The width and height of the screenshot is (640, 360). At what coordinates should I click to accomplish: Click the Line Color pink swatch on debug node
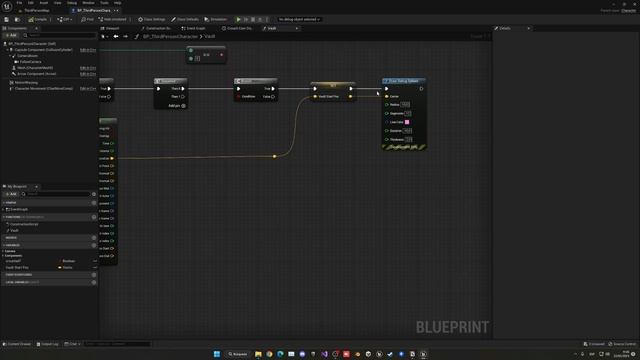(x=407, y=122)
